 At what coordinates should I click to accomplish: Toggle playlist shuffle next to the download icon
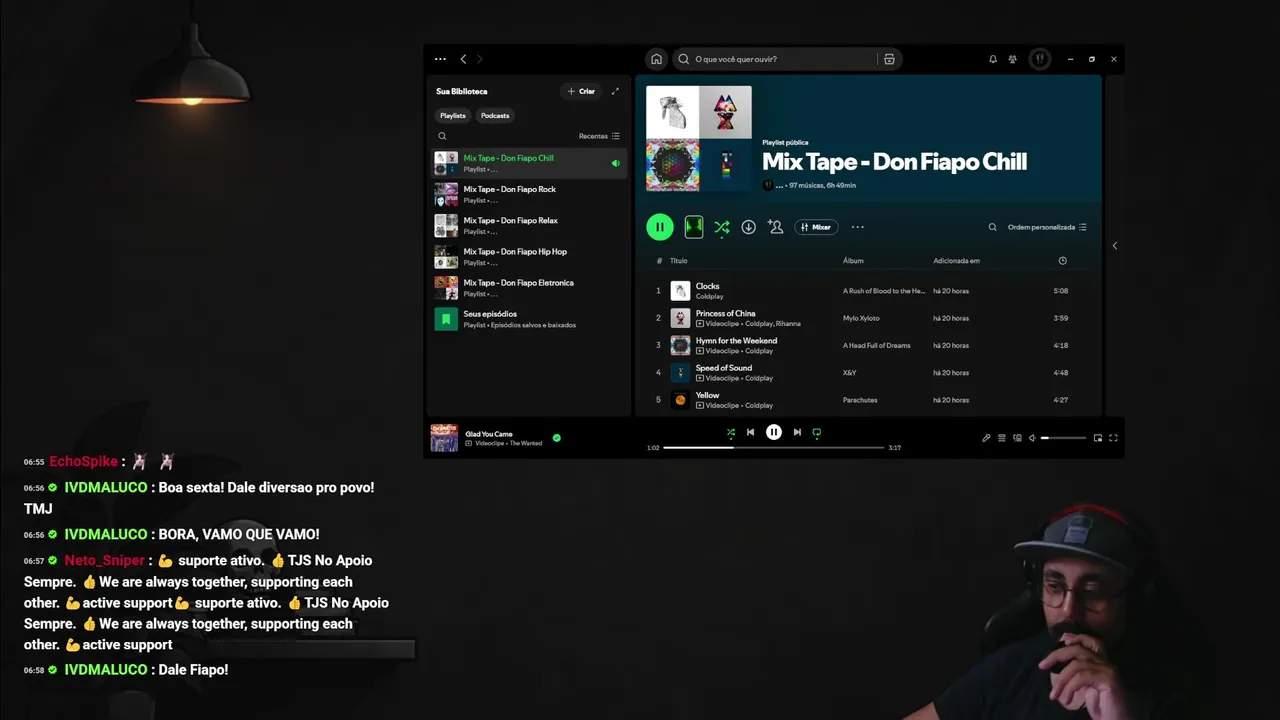722,227
